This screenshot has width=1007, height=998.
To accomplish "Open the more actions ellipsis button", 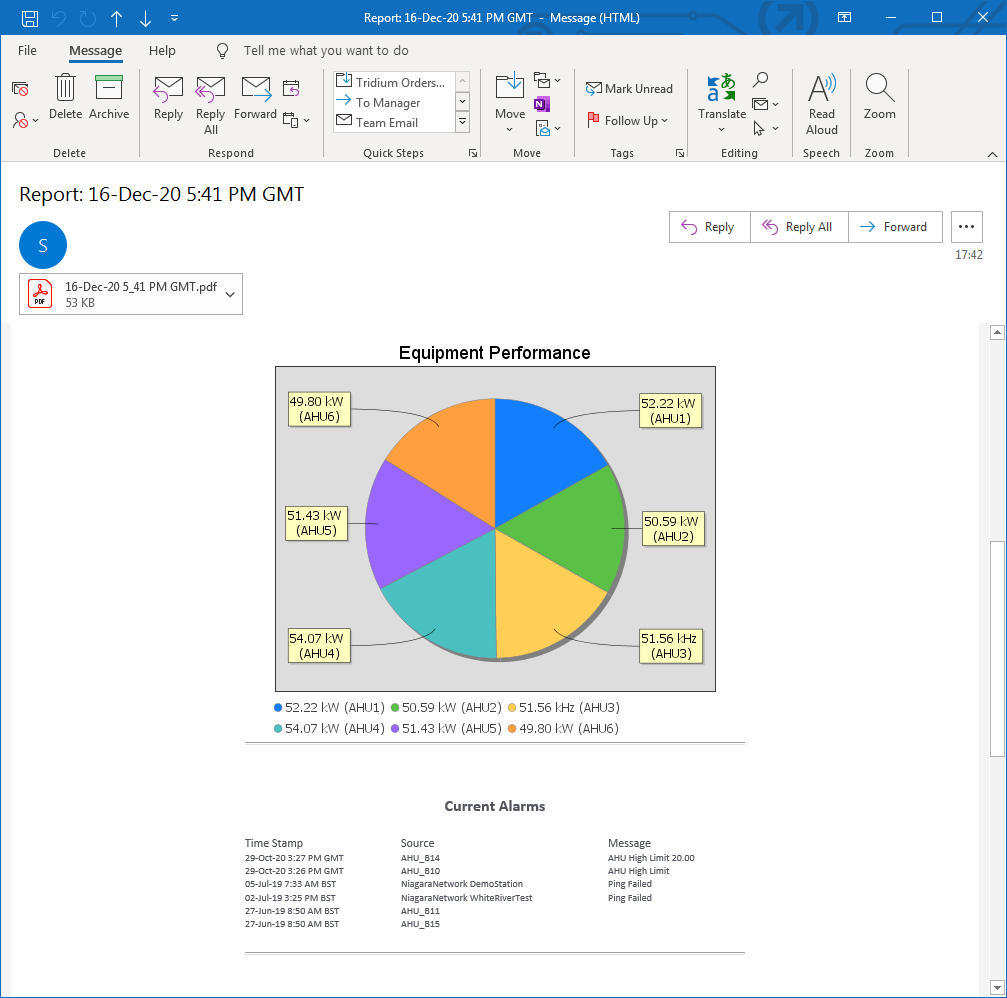I will (x=966, y=227).
